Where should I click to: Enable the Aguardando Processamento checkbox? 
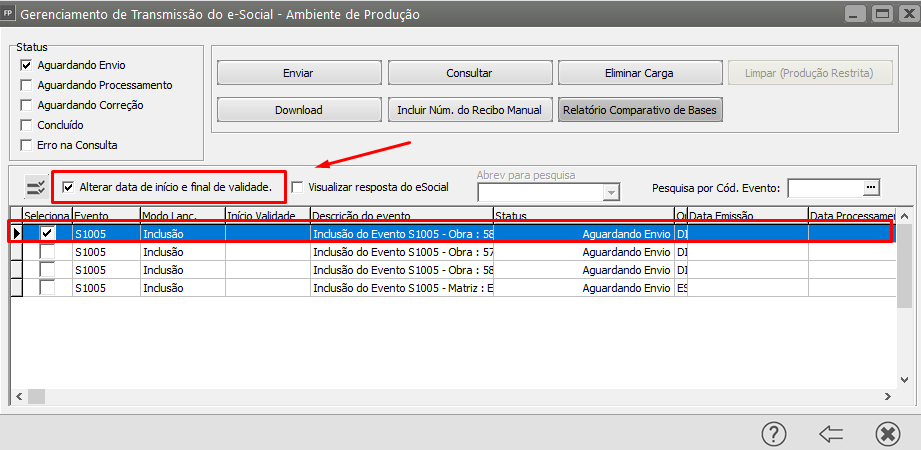(26, 85)
